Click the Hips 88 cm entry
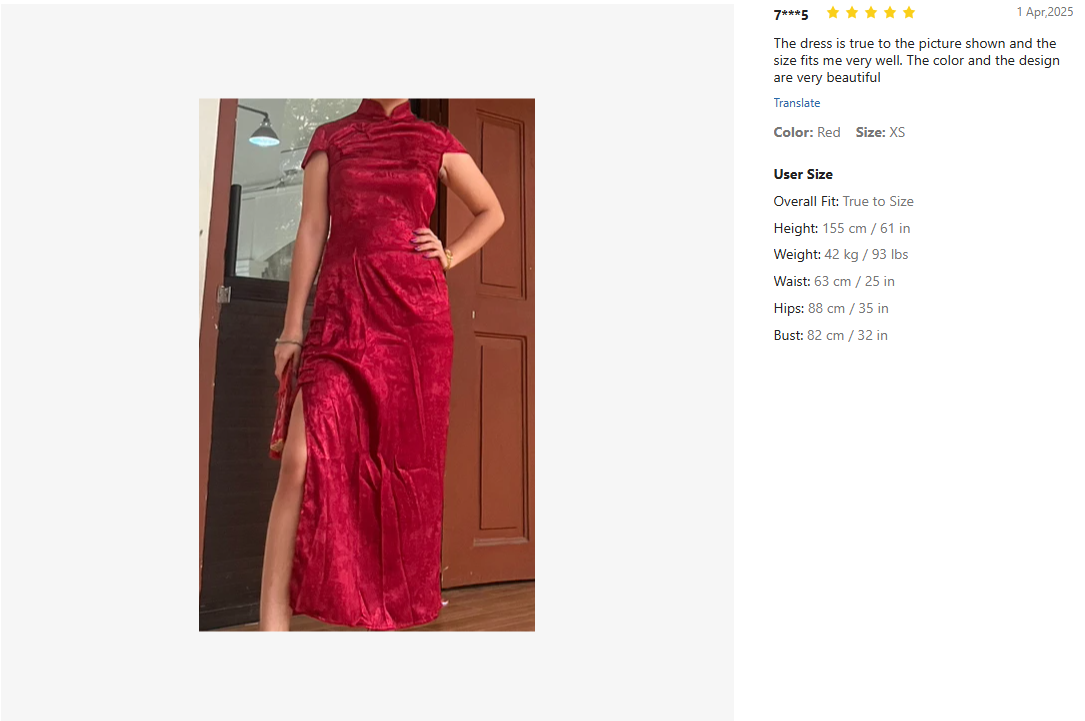This screenshot has width=1085, height=721. [x=831, y=309]
